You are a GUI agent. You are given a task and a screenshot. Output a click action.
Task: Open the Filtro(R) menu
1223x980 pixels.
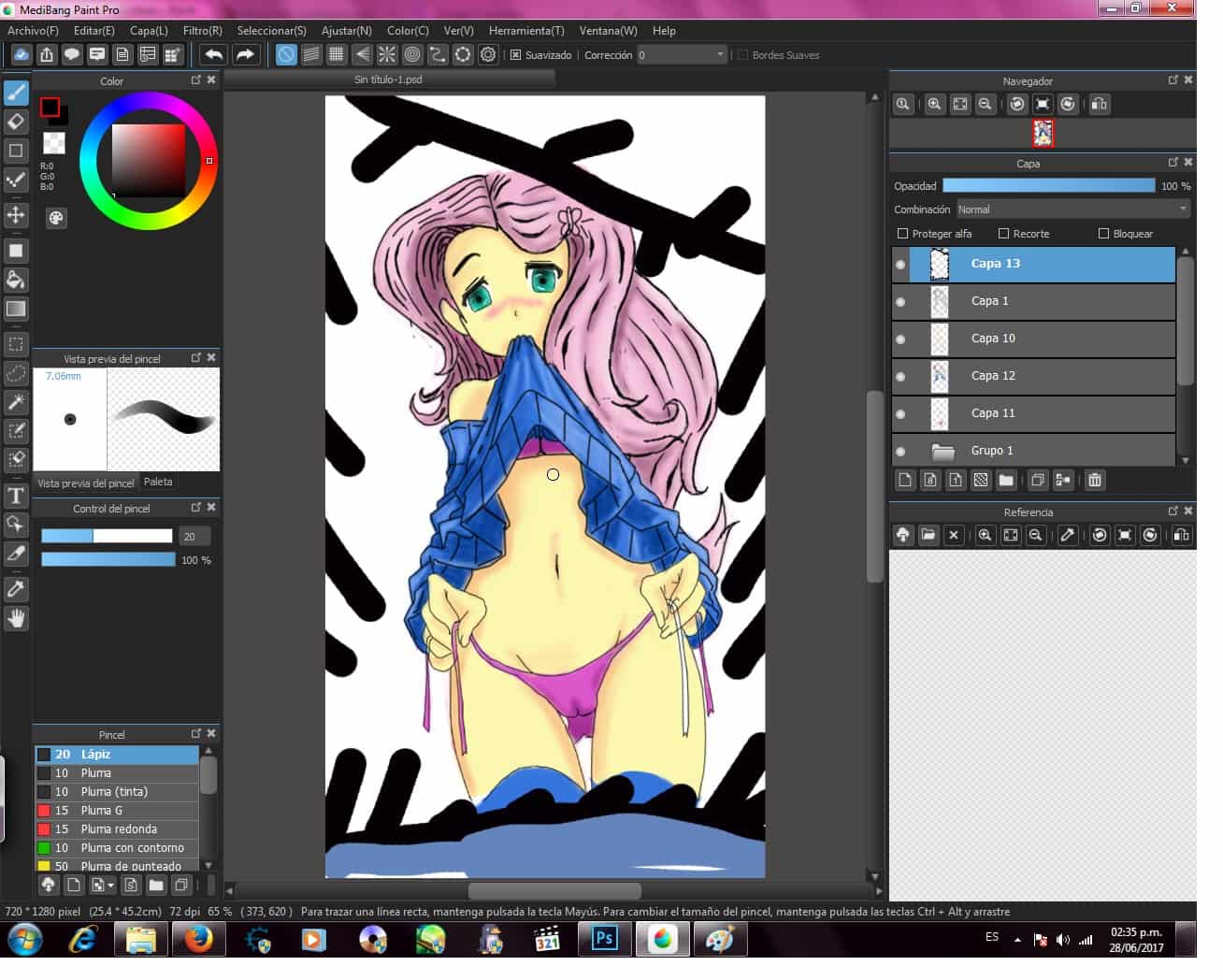click(203, 31)
